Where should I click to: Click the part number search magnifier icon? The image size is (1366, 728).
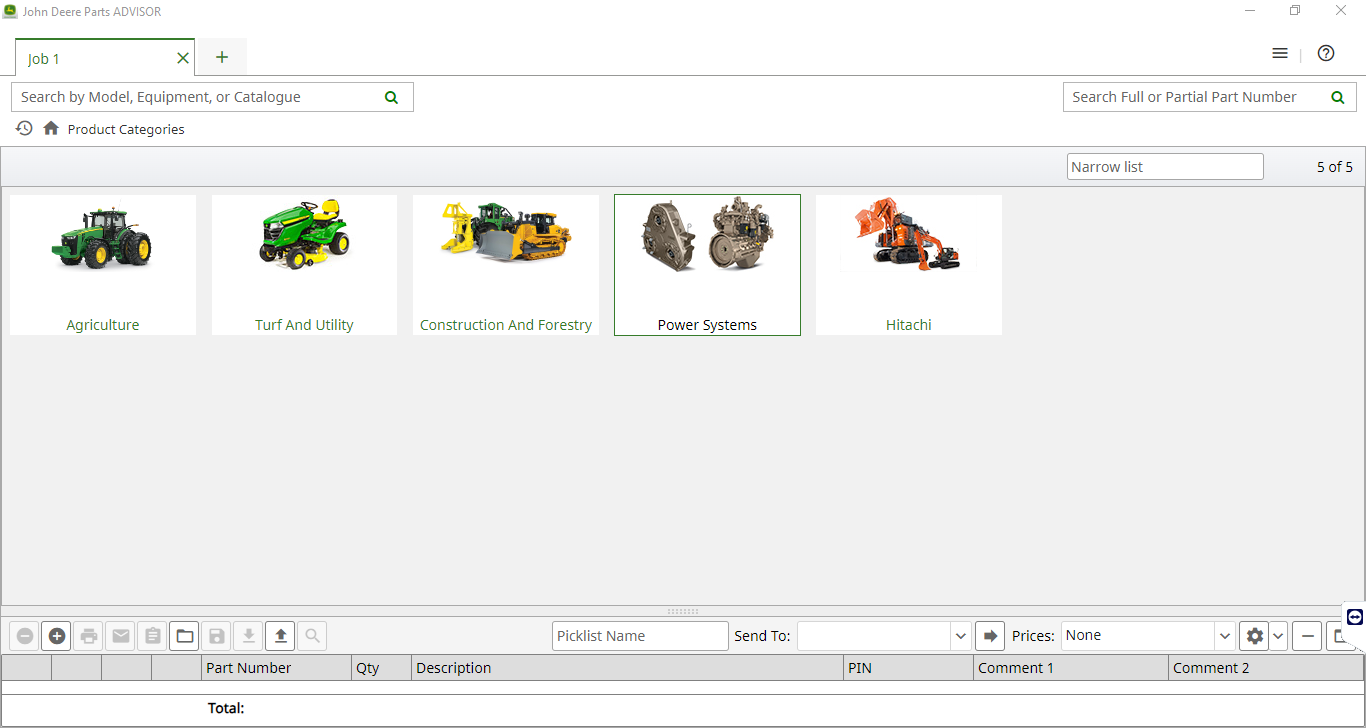tap(1337, 97)
